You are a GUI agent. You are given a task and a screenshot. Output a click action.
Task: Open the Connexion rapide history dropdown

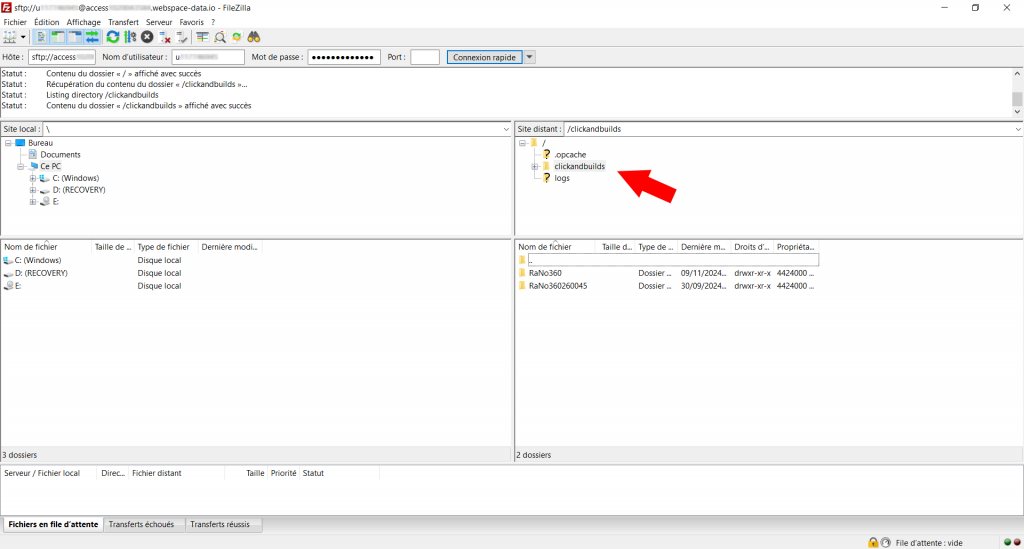[530, 57]
